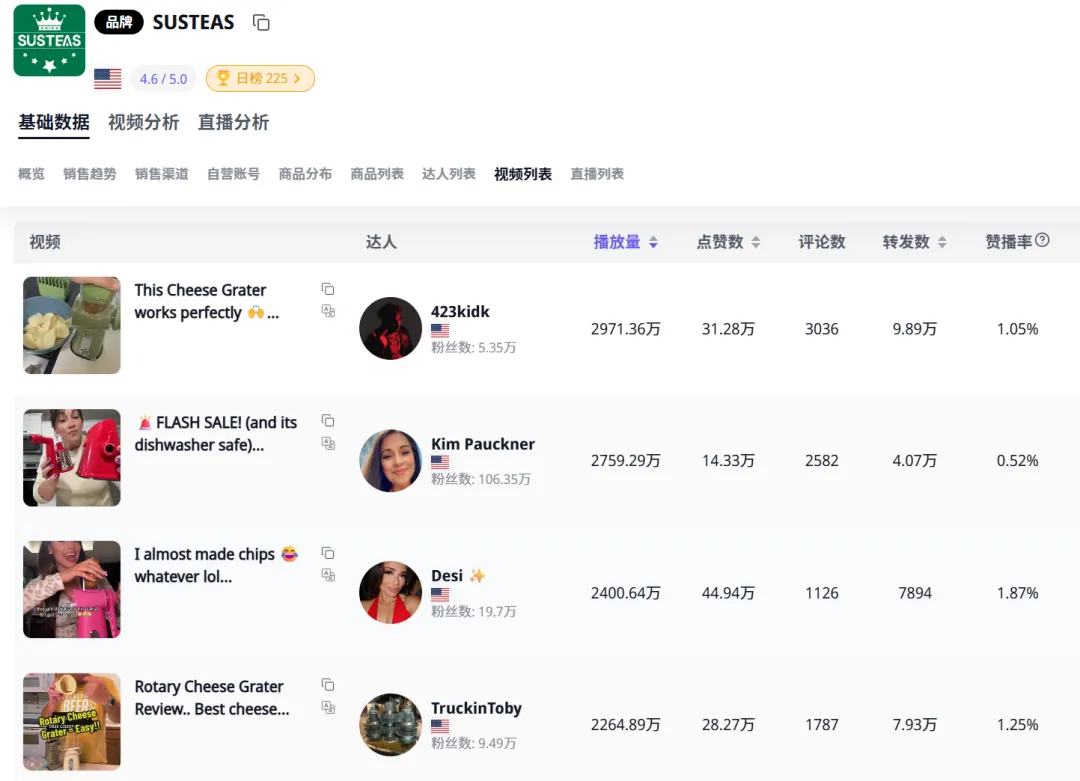Open the TruckinToby creator name
This screenshot has width=1080, height=781.
pos(476,708)
